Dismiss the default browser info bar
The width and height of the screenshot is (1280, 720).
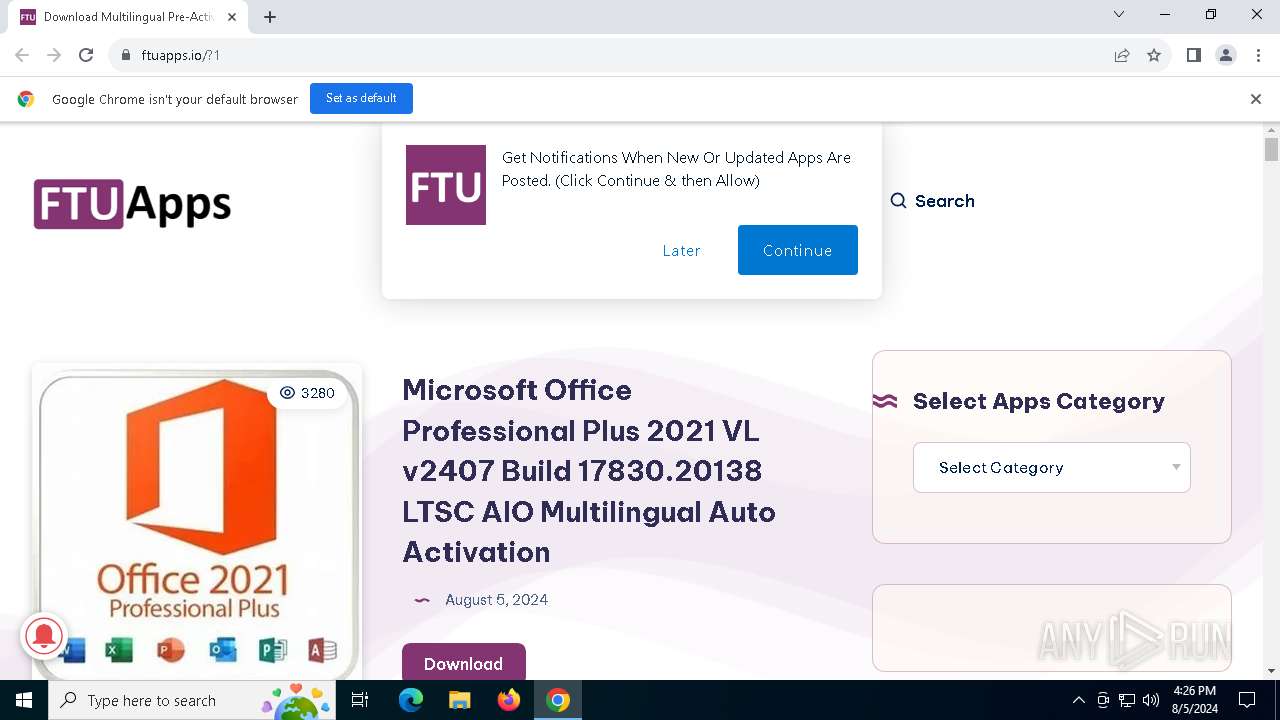pos(1256,99)
